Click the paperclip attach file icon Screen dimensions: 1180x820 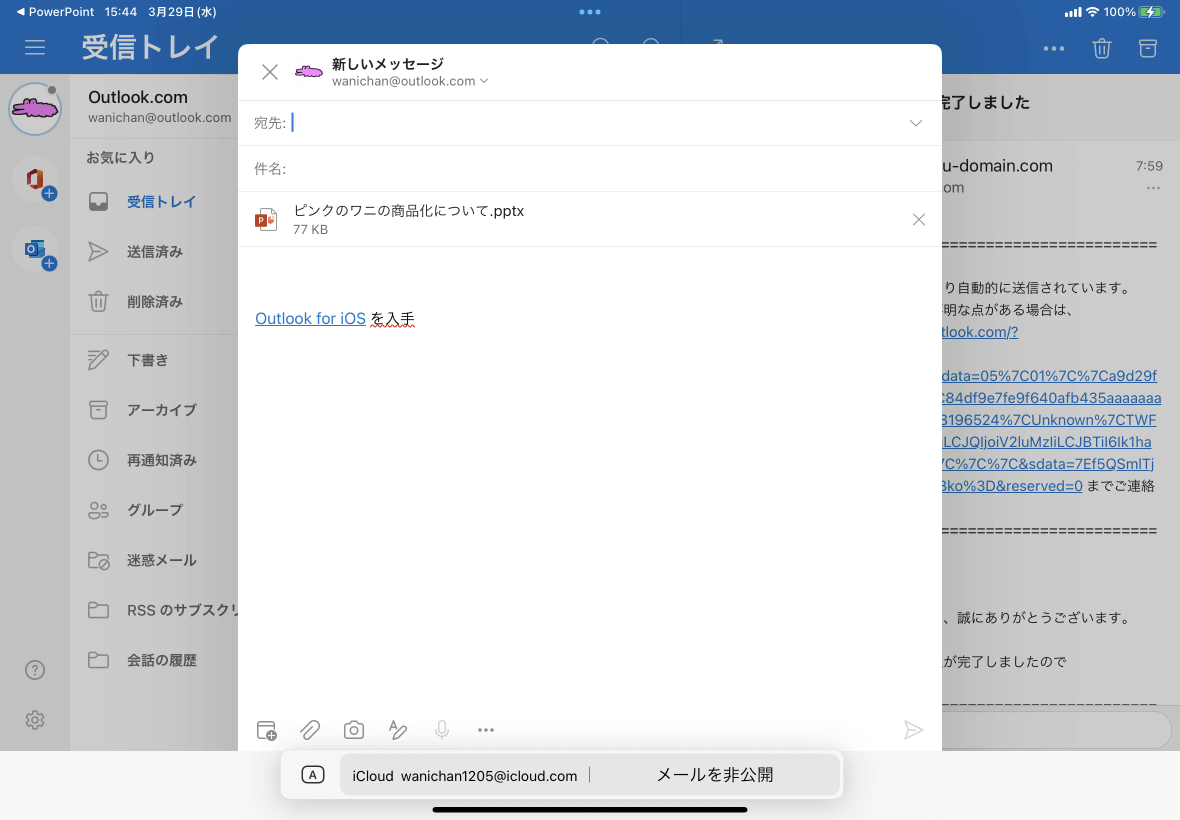(x=310, y=730)
